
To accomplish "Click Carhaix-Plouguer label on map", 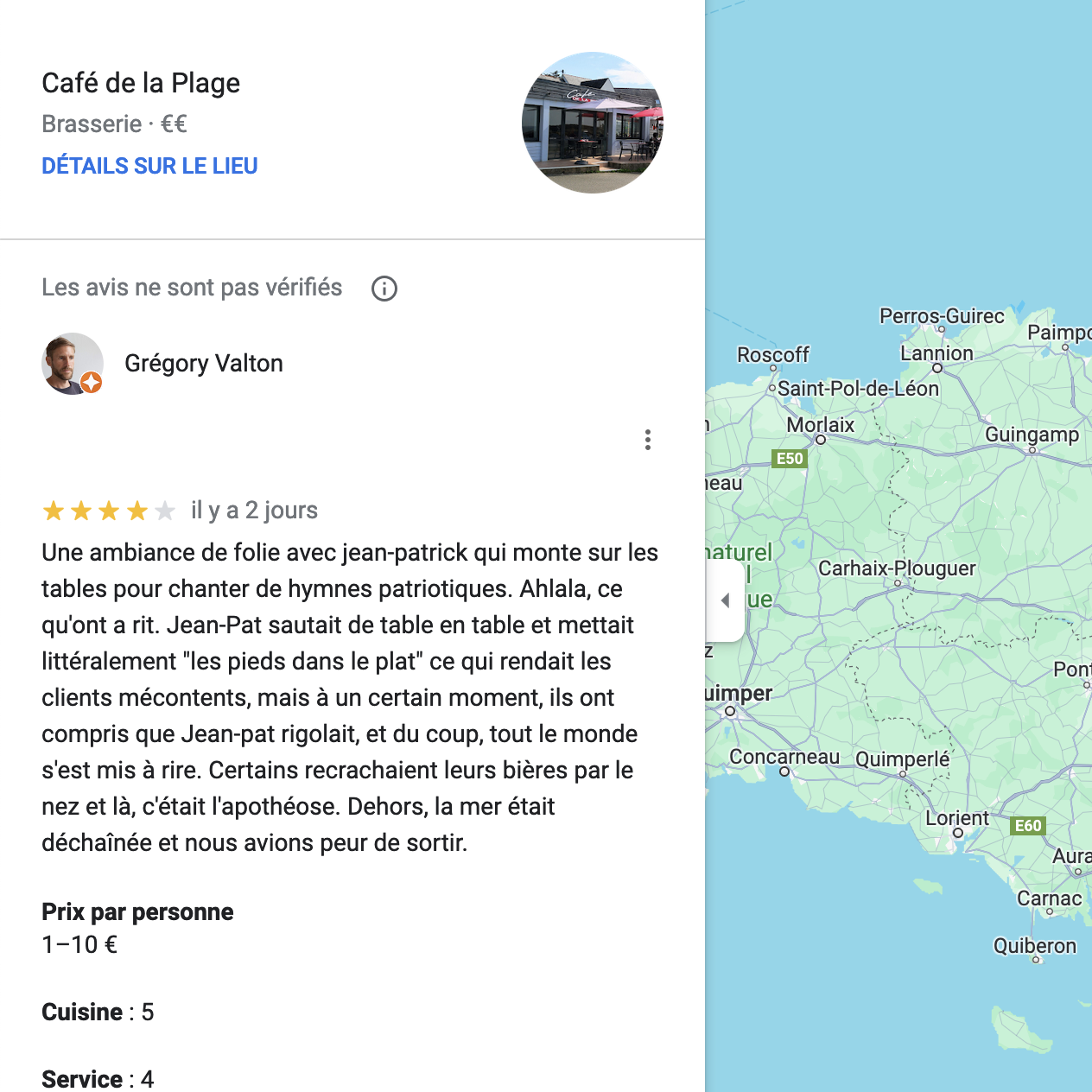I will [897, 568].
